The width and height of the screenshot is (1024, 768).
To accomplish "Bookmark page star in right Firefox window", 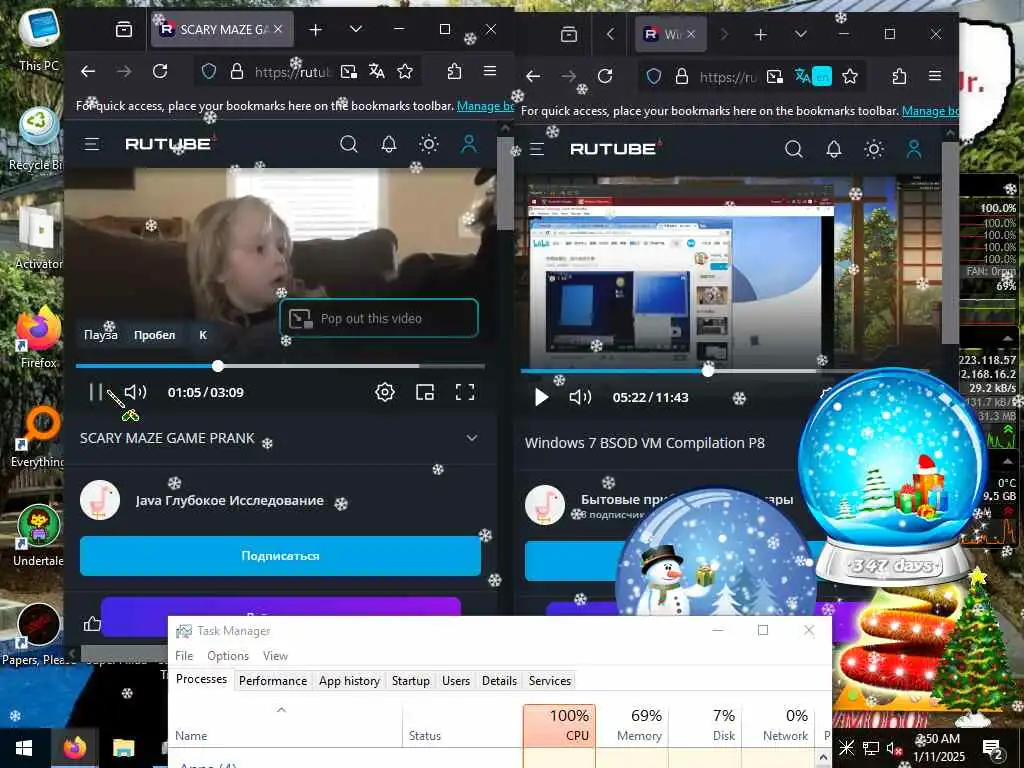I will [x=850, y=76].
